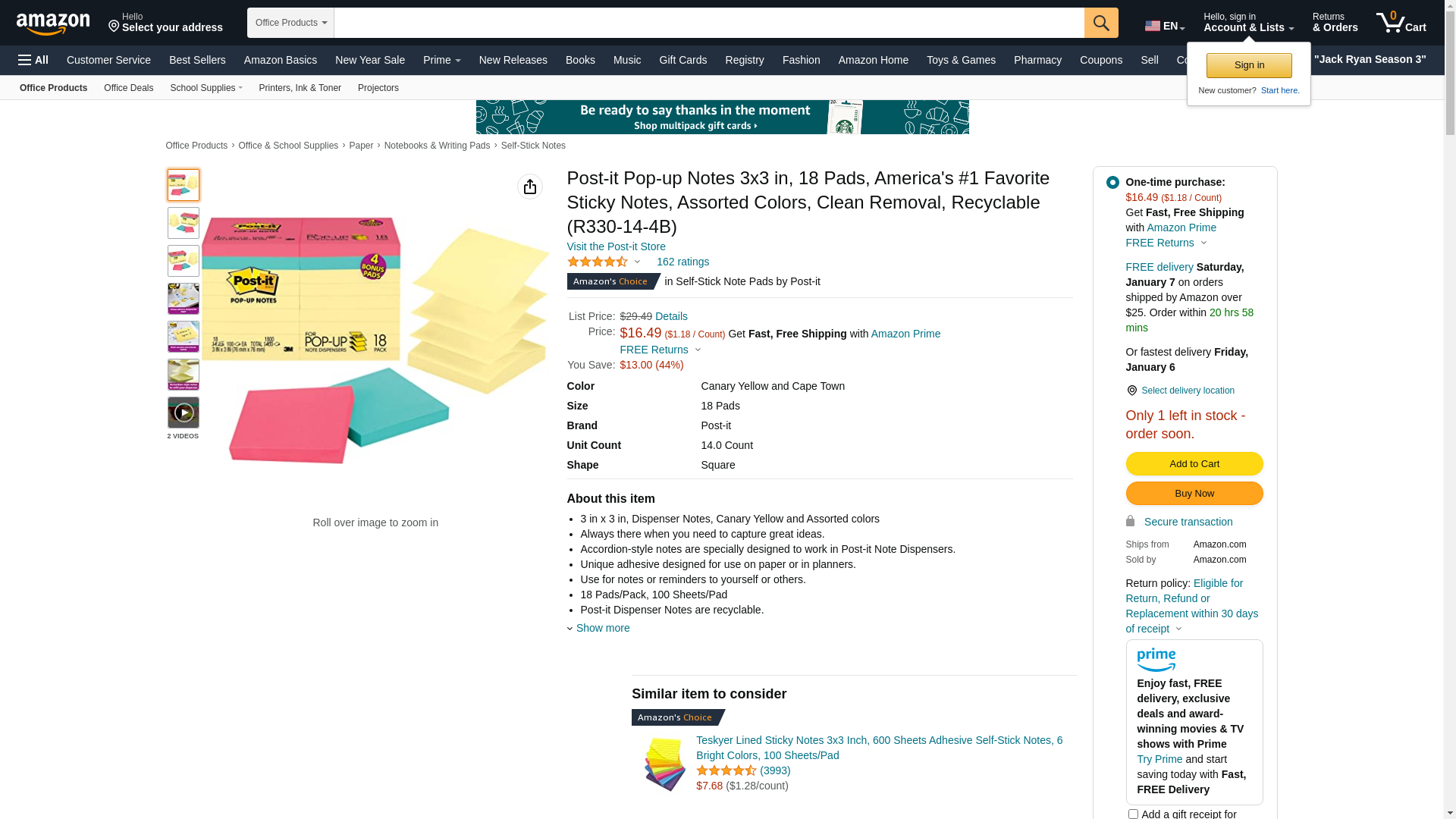This screenshot has width=1456, height=819.
Task: Click the search input field
Action: pyautogui.click(x=708, y=23)
